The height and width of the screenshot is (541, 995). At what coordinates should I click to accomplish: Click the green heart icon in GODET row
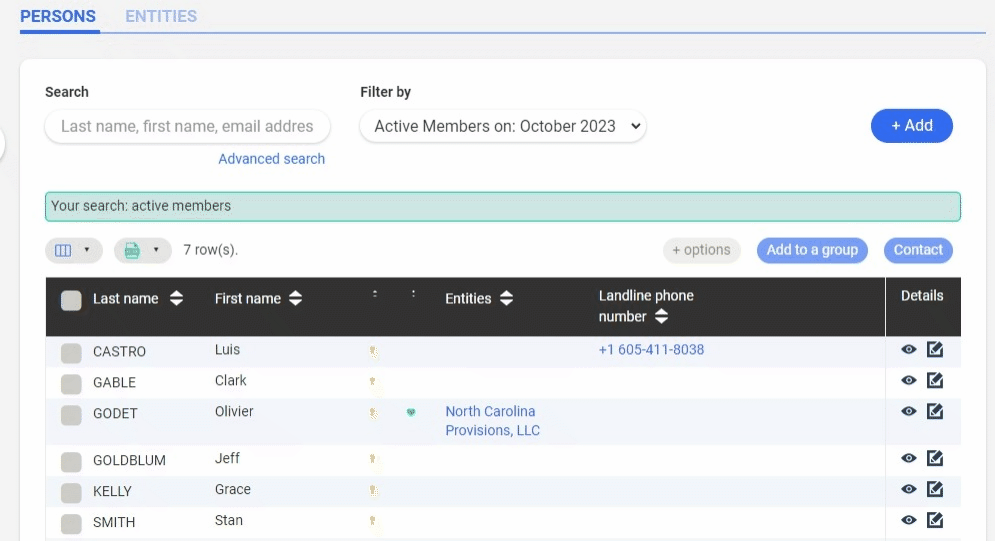(x=411, y=412)
